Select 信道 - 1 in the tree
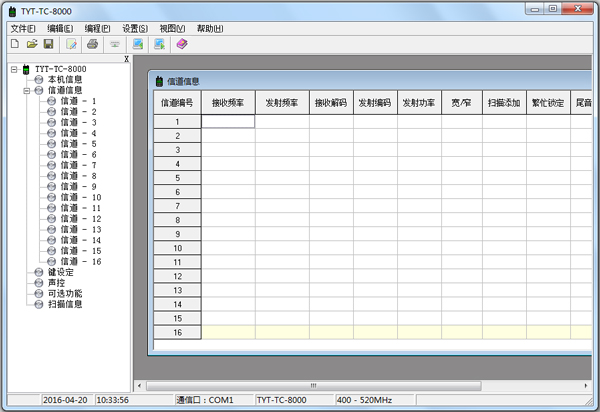The image size is (600, 412). [x=78, y=101]
